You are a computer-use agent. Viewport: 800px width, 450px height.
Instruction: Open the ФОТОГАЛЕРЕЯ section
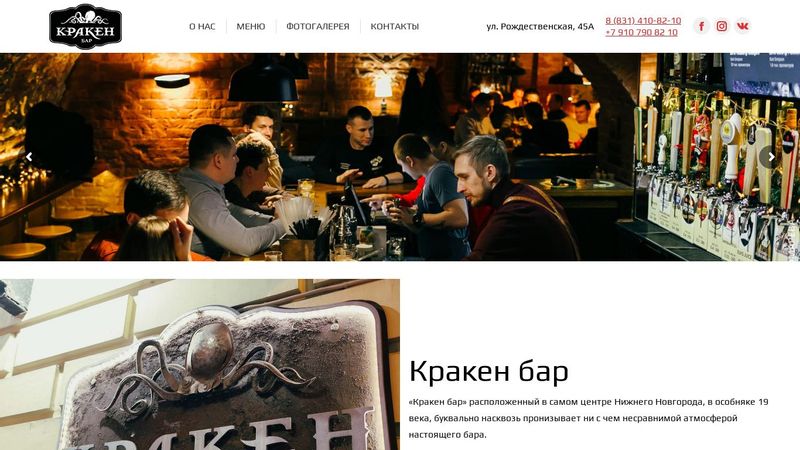coord(318,27)
